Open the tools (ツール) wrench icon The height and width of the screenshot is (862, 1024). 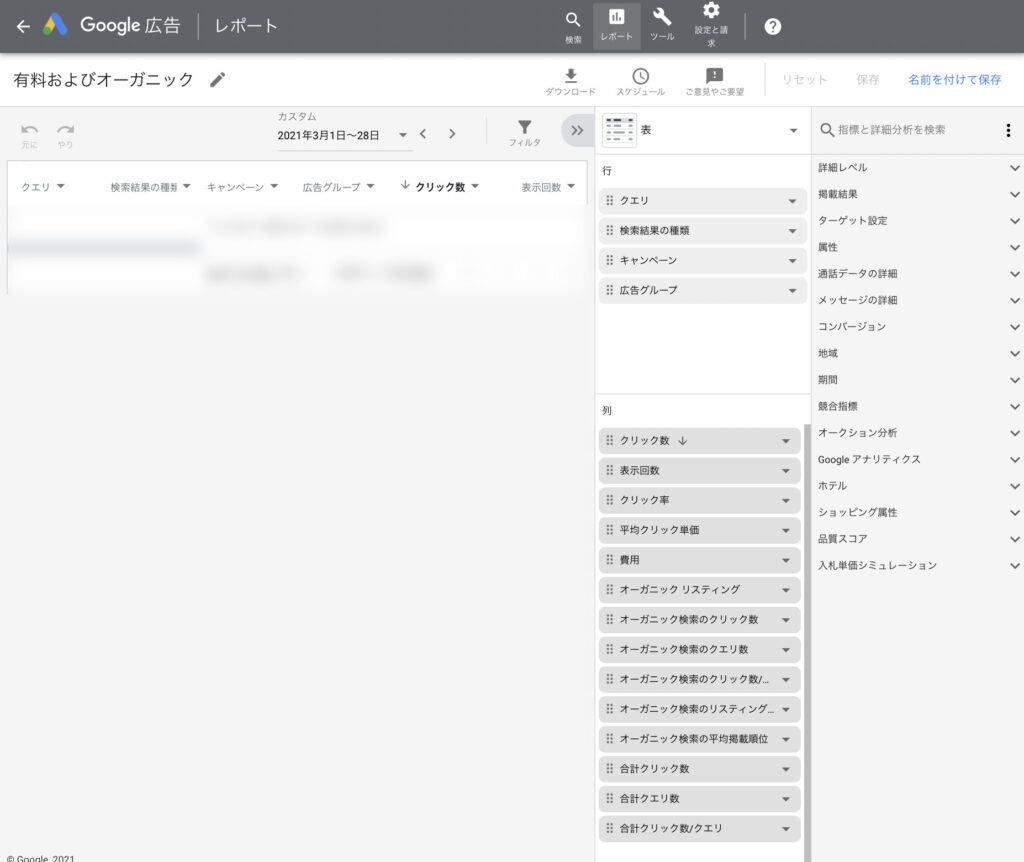[x=662, y=18]
